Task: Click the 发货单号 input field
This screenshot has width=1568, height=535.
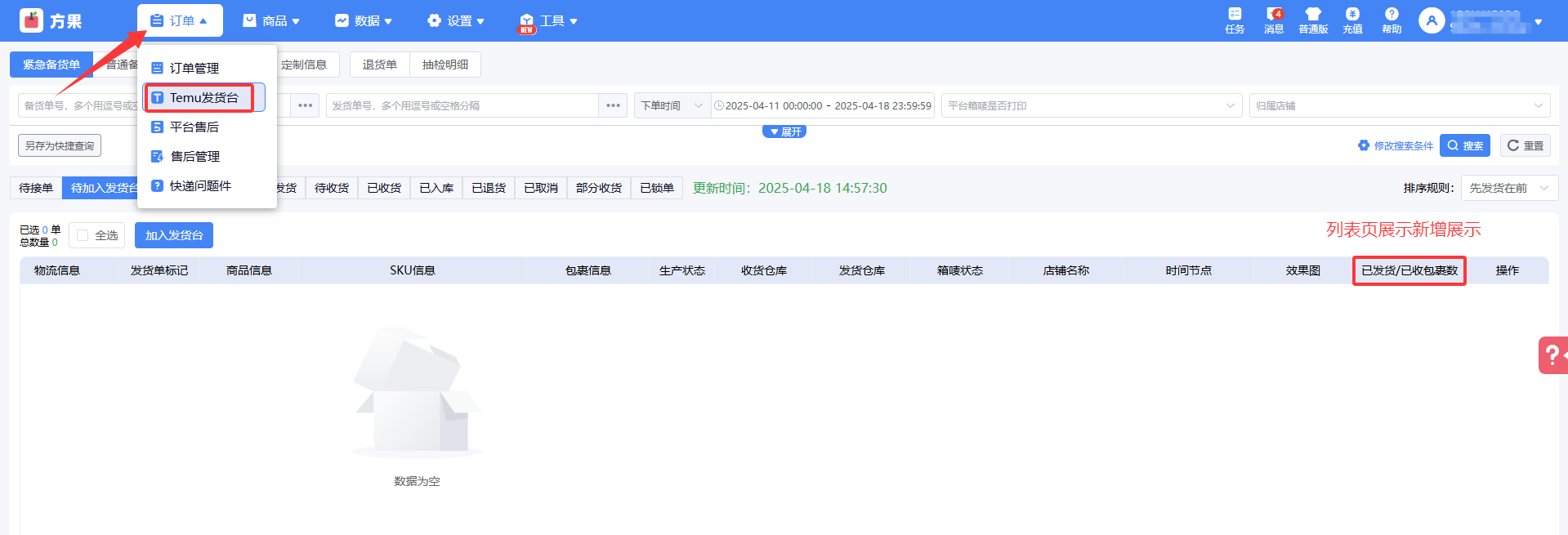Action: pos(462,105)
